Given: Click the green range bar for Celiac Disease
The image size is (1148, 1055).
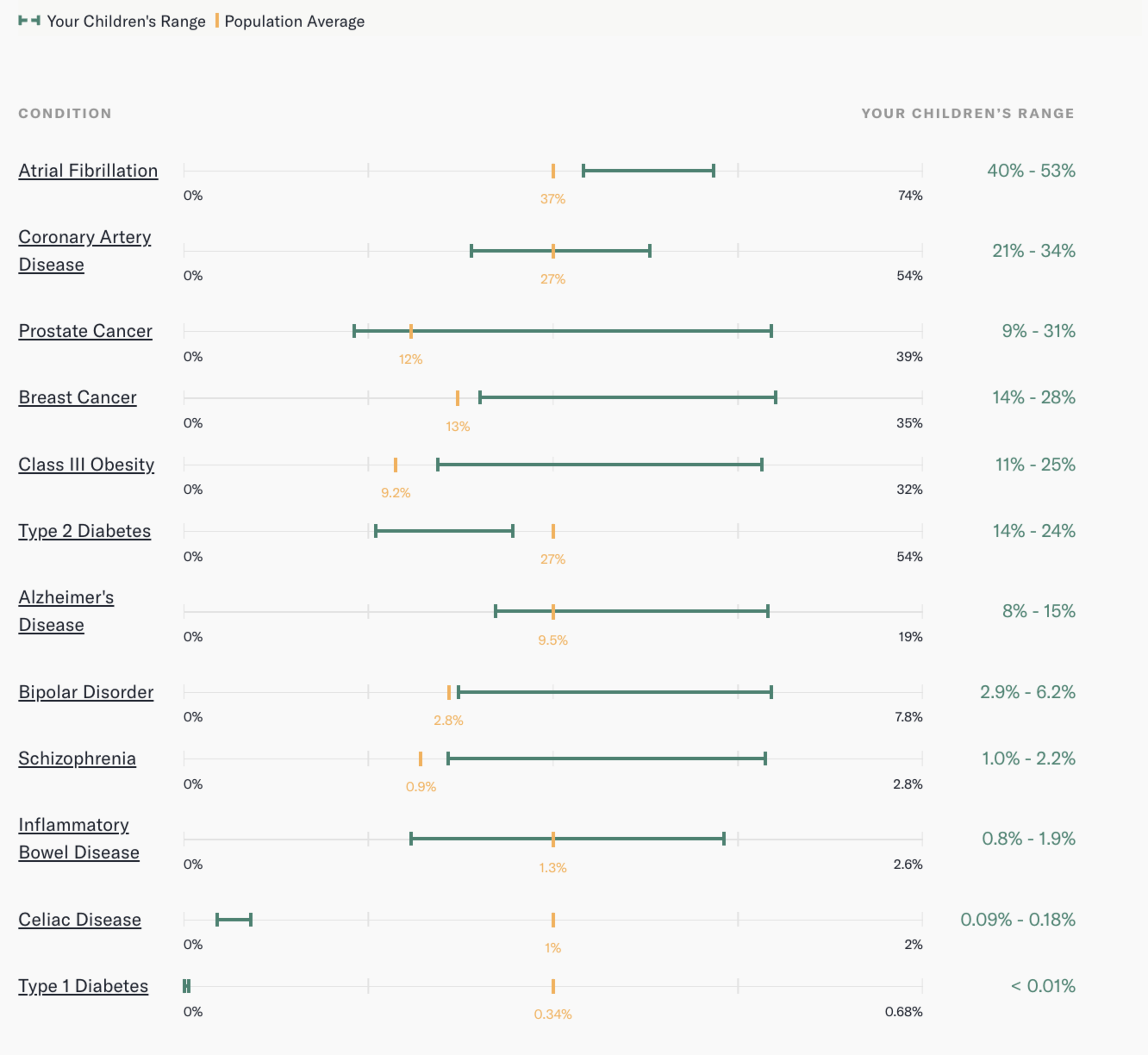Looking at the screenshot, I should tap(234, 920).
